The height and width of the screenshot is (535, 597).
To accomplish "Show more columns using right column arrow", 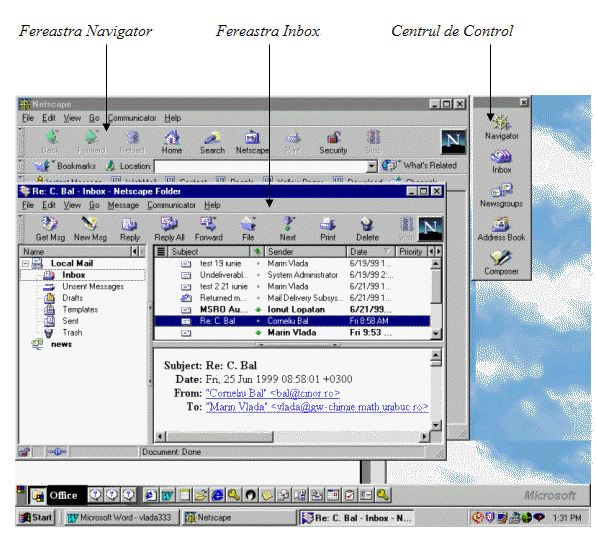I will click(x=439, y=251).
